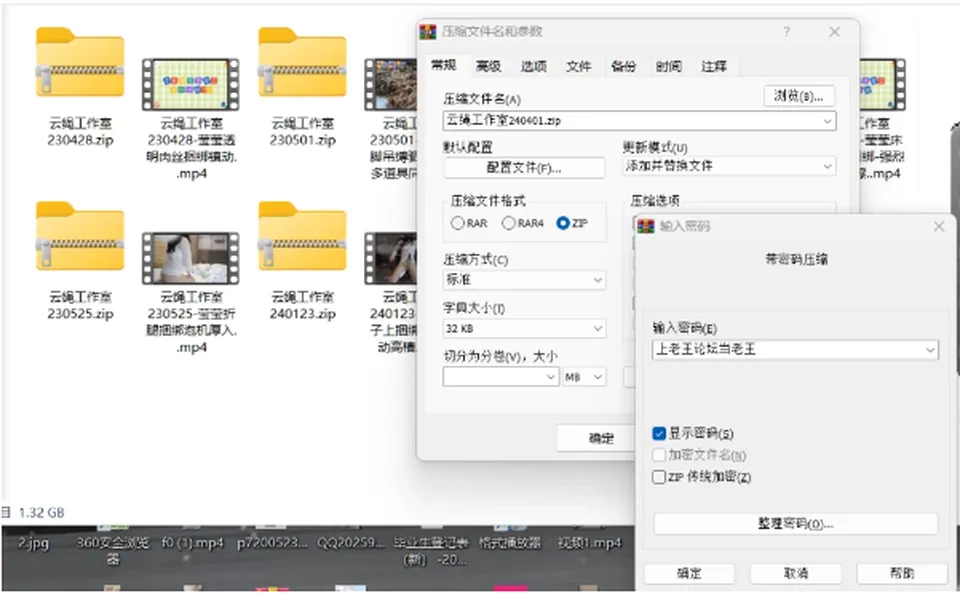Click the 整理密码(O)... button
This screenshot has width=960, height=593.
pyautogui.click(x=796, y=524)
